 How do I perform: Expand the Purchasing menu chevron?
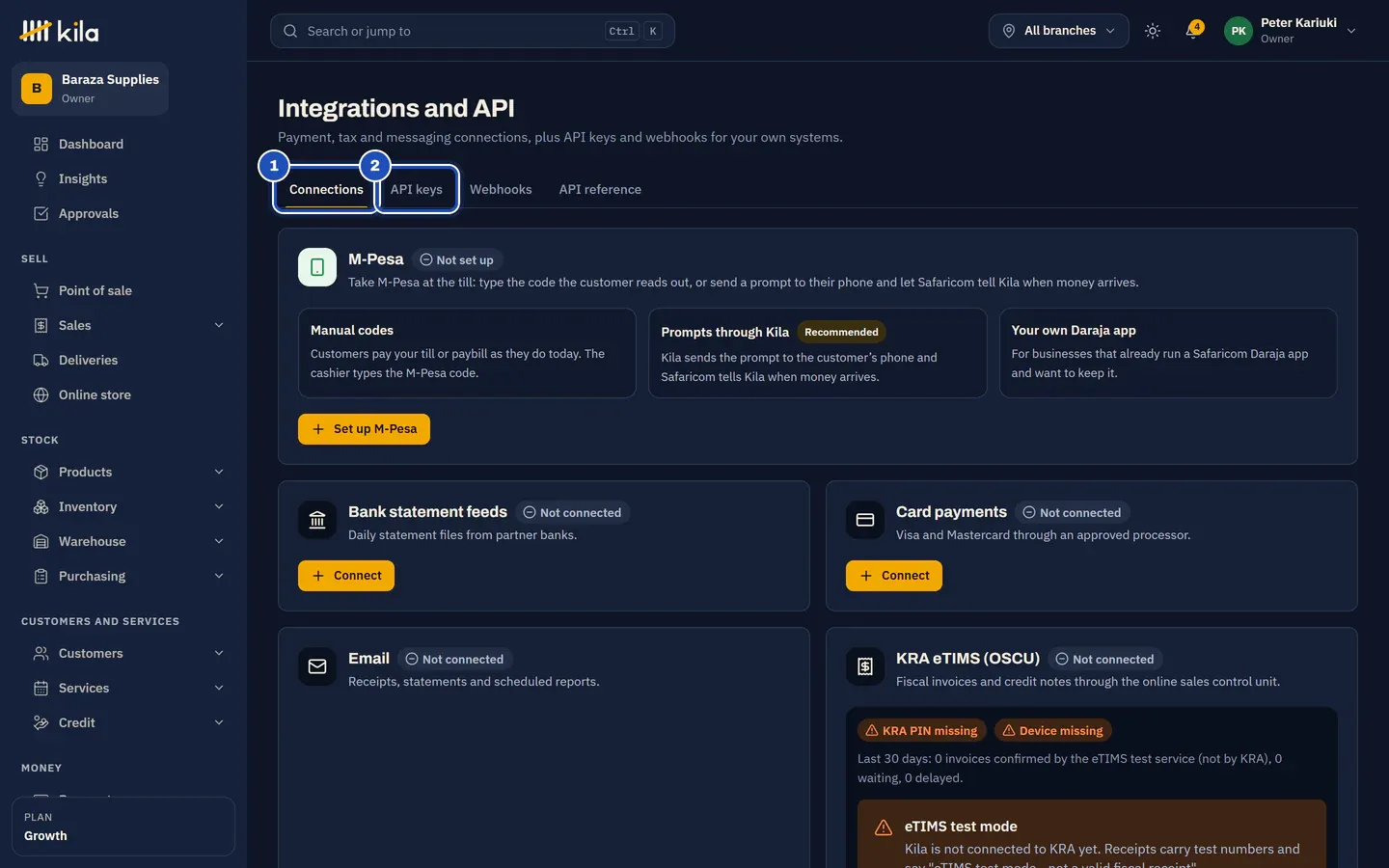pos(219,576)
